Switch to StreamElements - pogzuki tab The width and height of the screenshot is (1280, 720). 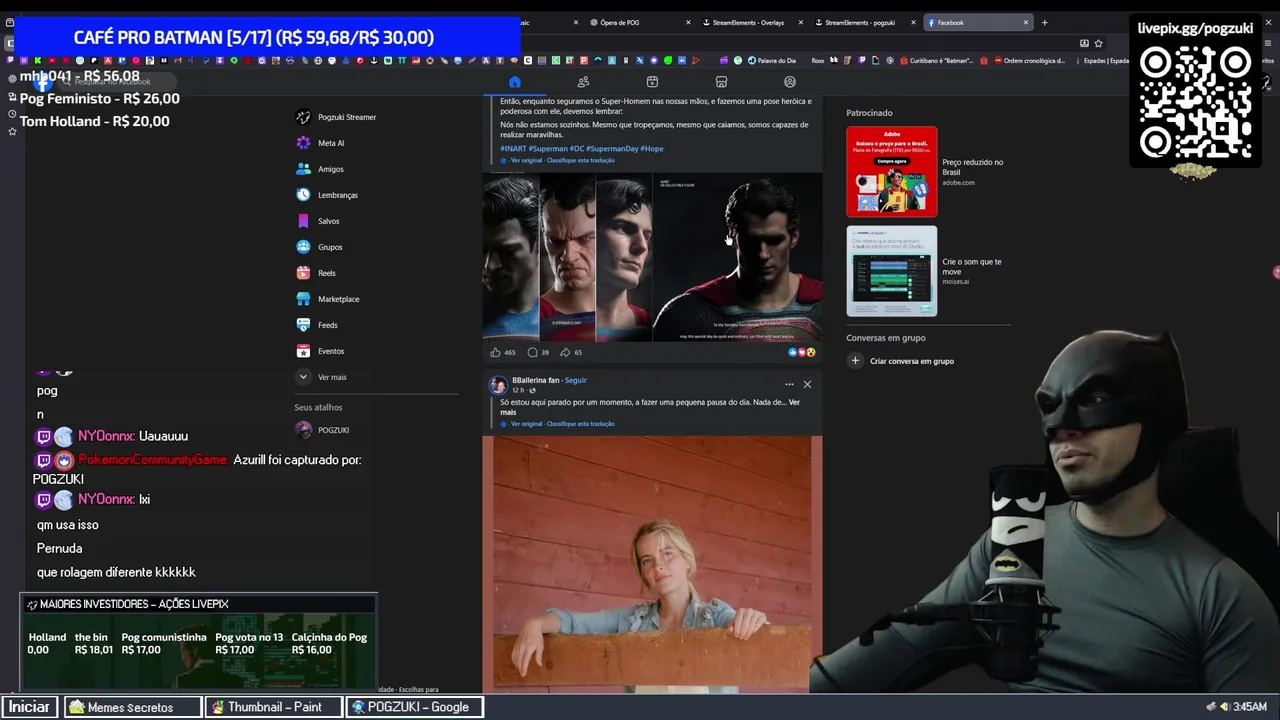click(x=860, y=22)
